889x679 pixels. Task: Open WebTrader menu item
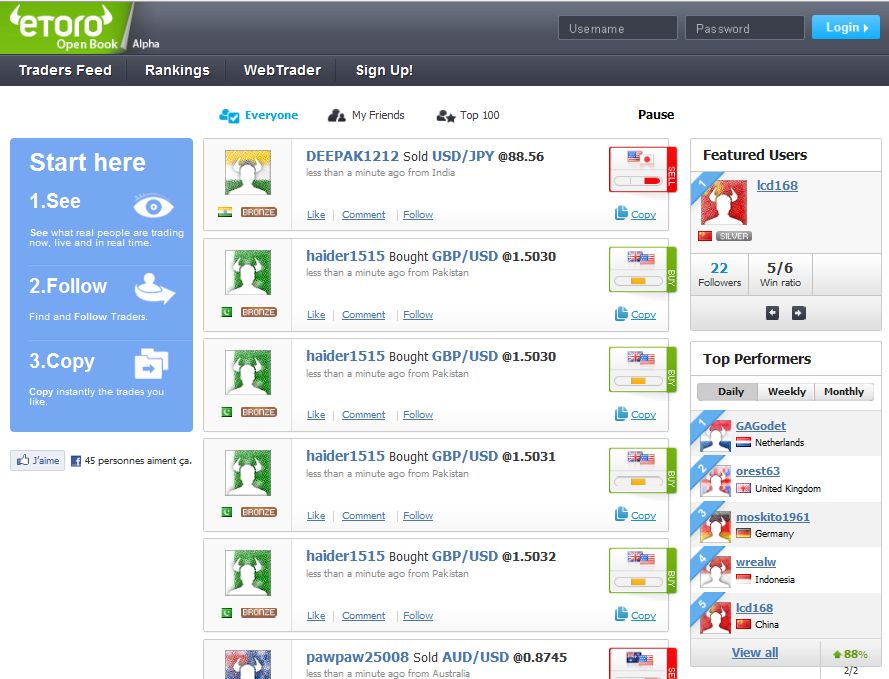[282, 70]
